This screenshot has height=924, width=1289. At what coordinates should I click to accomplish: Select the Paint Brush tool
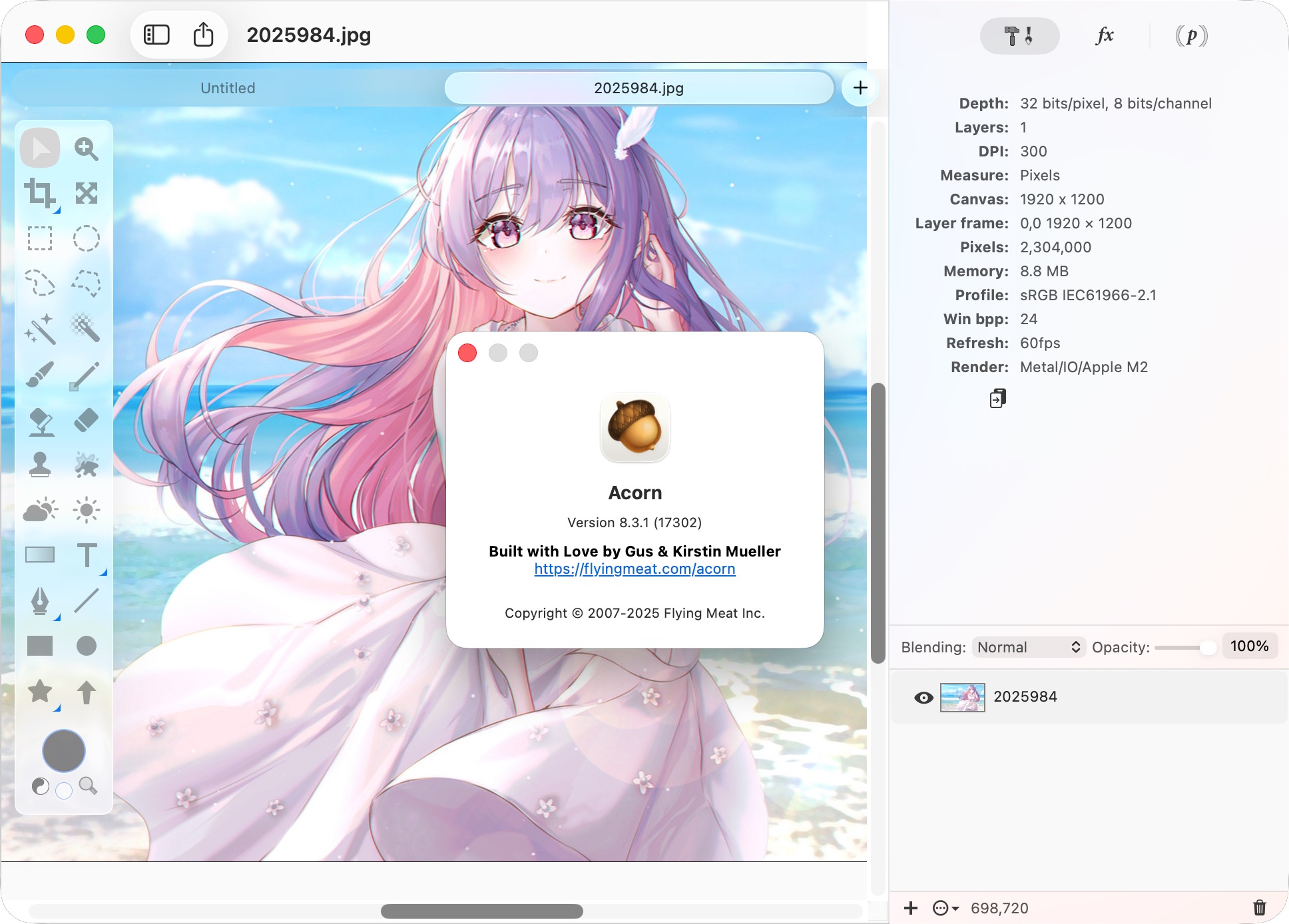tap(39, 374)
